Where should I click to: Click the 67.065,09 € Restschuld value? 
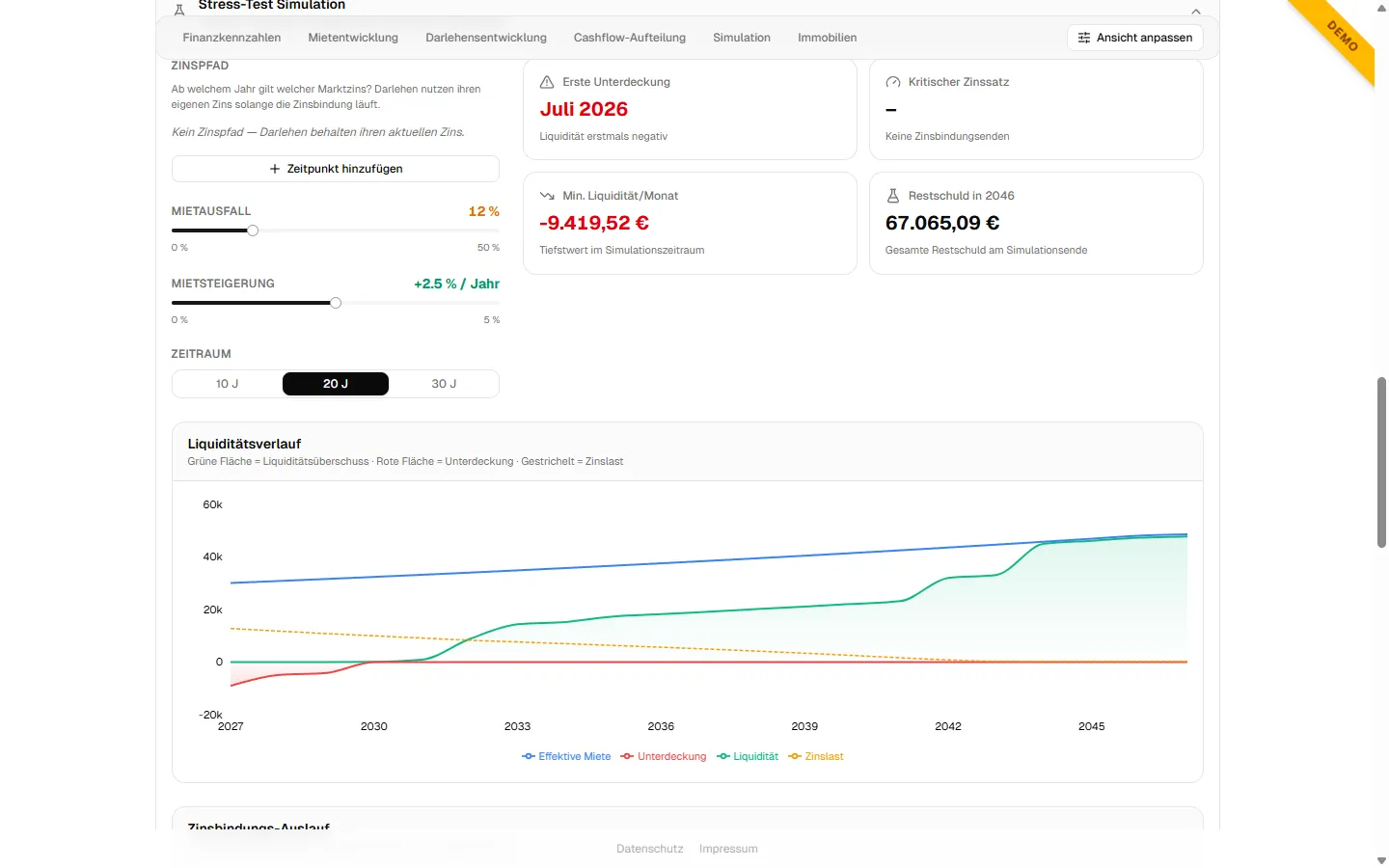point(942,223)
